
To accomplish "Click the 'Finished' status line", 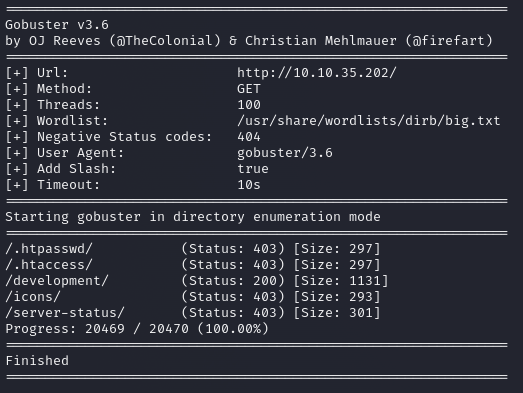I will pyautogui.click(x=37, y=361).
